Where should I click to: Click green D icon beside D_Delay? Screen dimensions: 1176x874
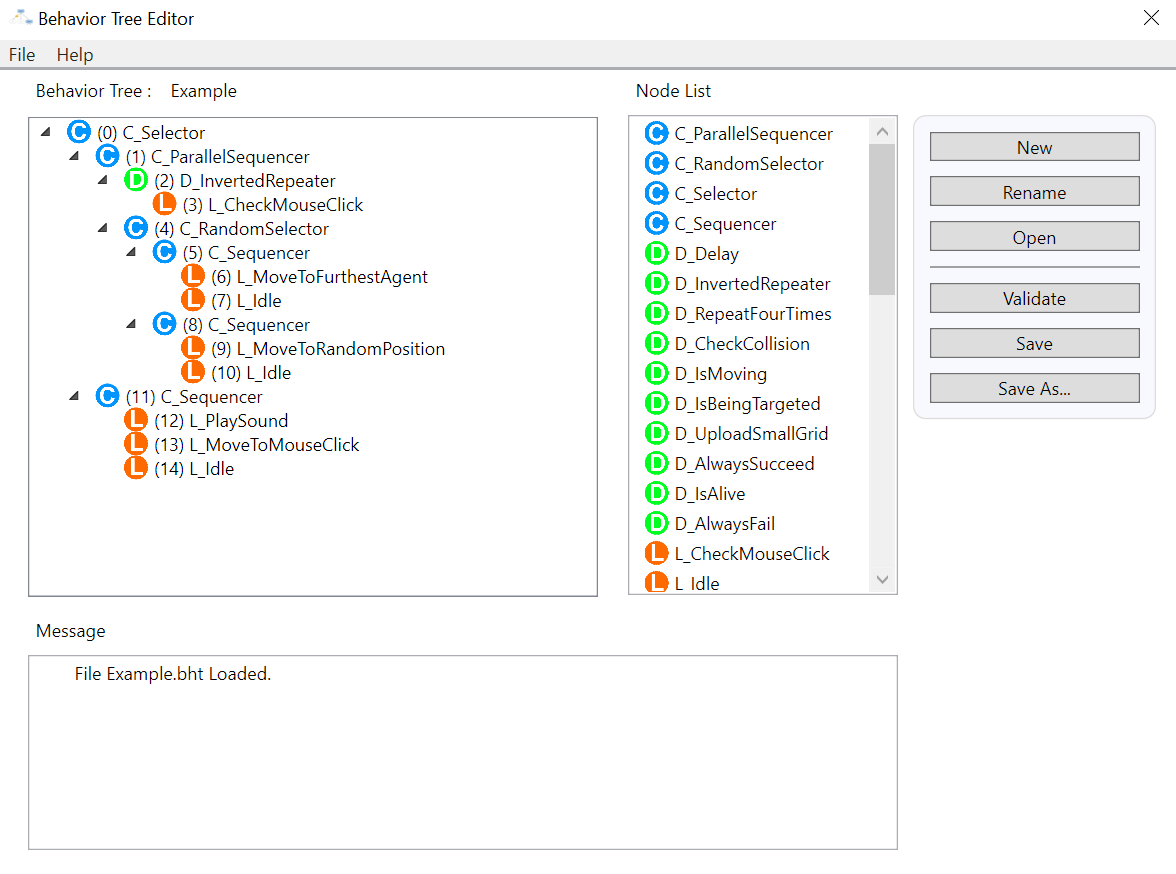pyautogui.click(x=656, y=254)
